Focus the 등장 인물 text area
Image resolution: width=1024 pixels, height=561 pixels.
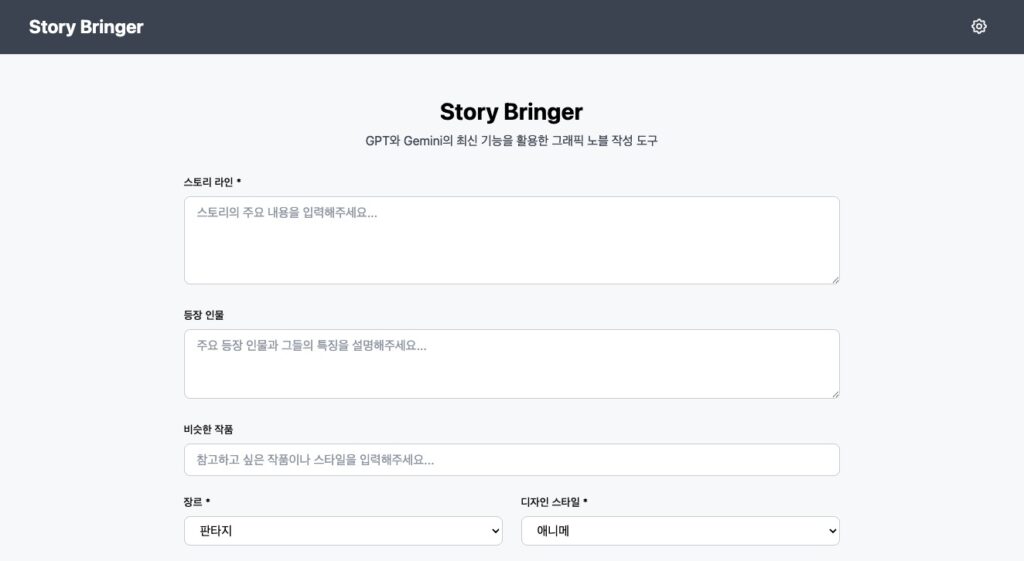pos(511,364)
